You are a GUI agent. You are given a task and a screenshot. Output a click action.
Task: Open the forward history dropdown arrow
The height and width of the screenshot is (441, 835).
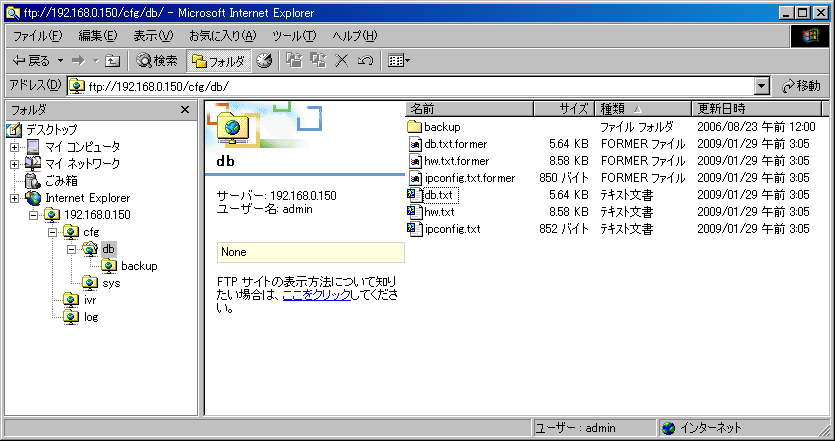click(x=96, y=61)
